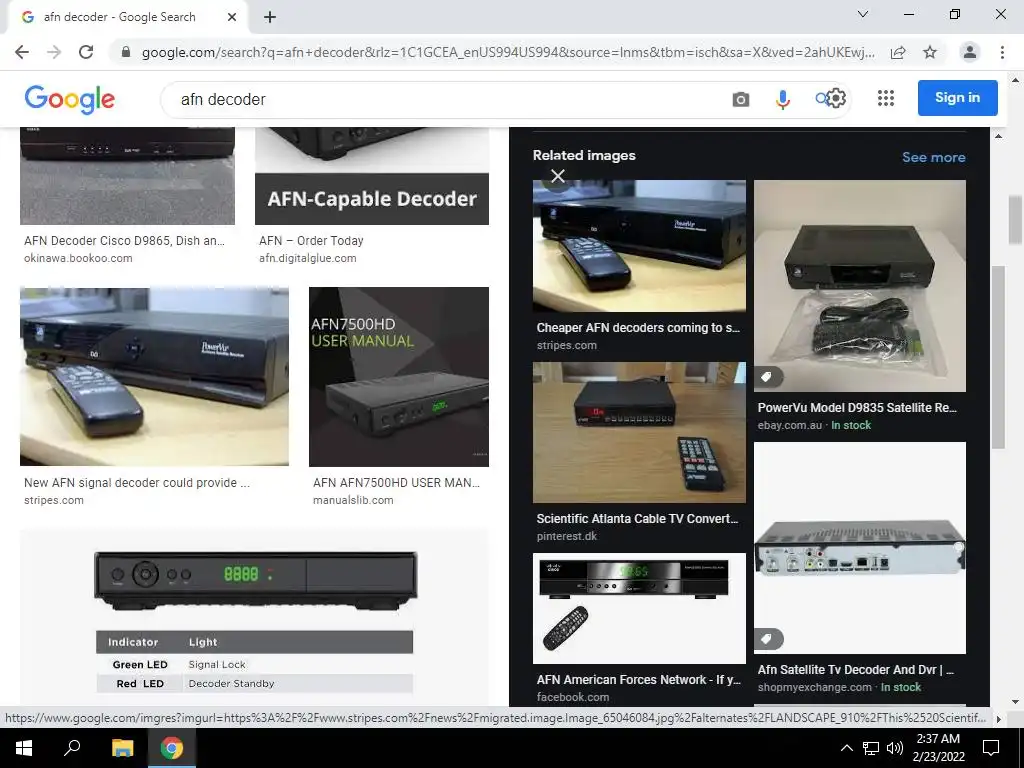Open the Windows Start menu
This screenshot has width=1024, height=768.
tap(24, 748)
